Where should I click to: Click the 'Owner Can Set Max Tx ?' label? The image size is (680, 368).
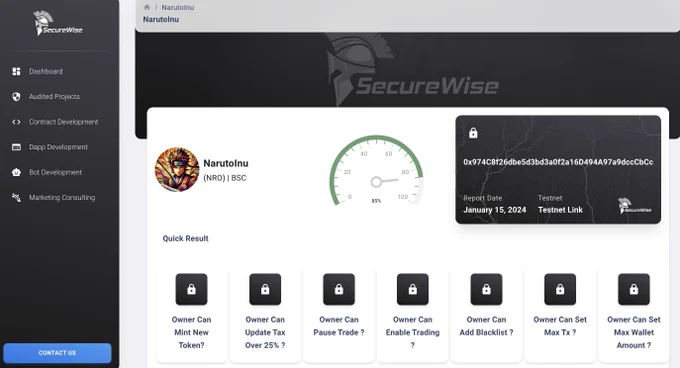coord(560,326)
